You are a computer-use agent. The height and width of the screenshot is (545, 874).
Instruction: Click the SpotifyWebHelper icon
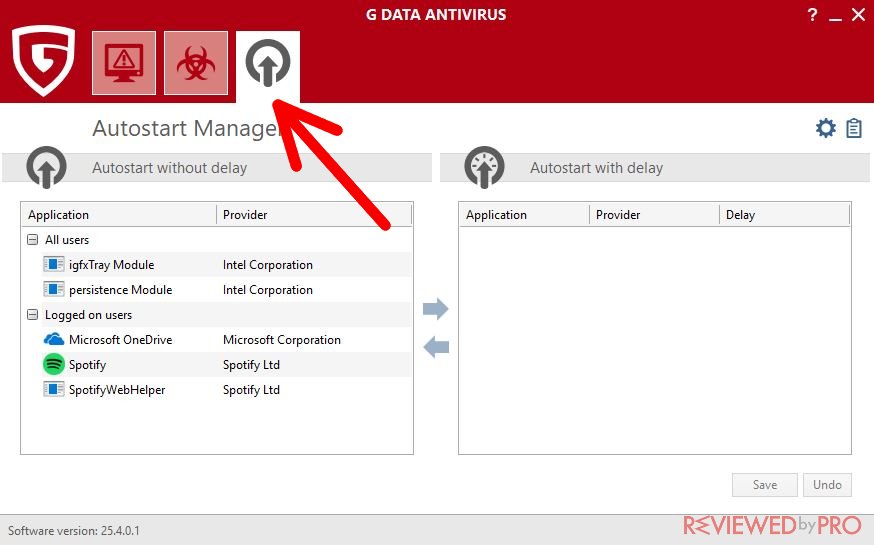(x=54, y=389)
